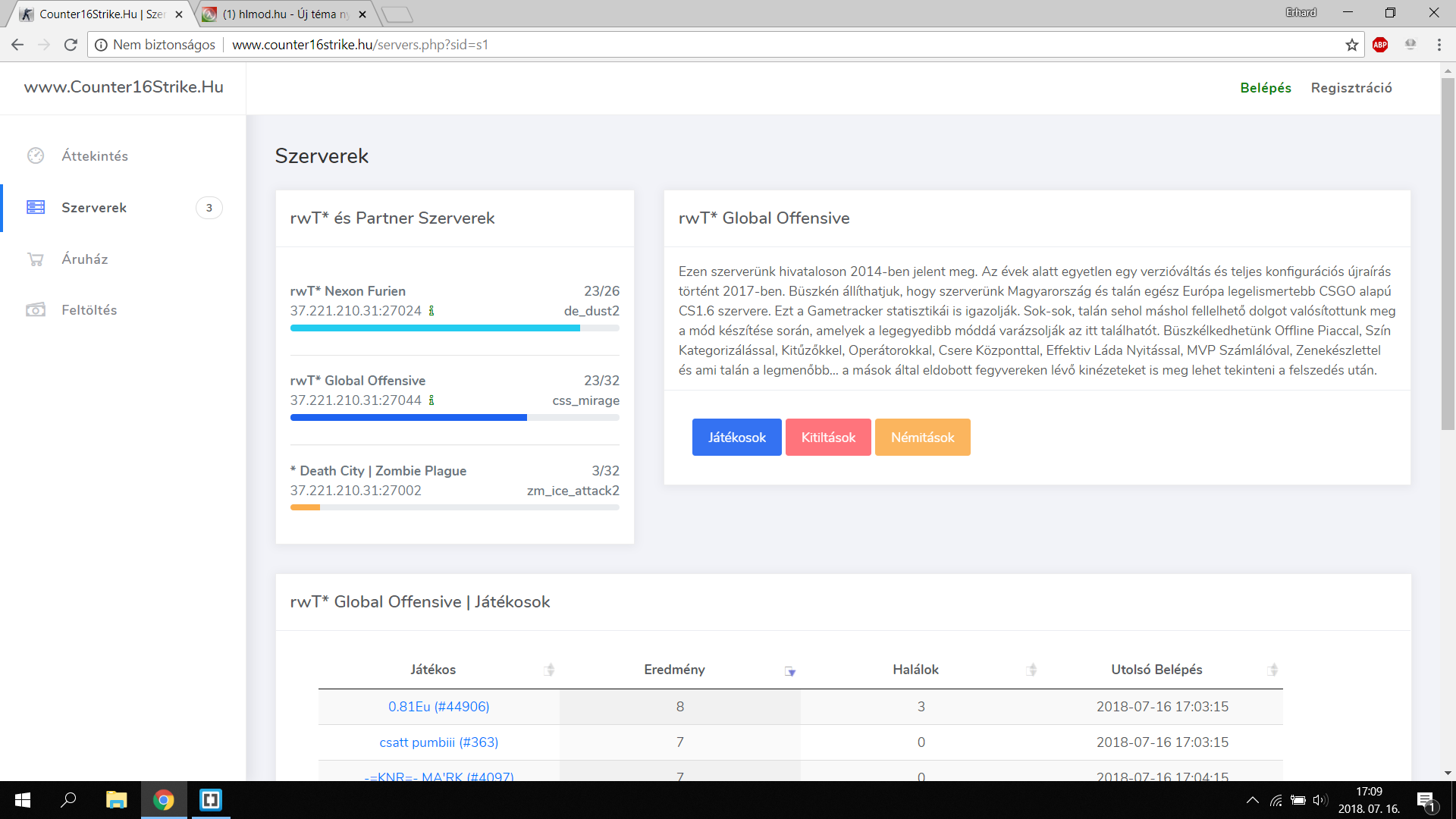1456x819 pixels.
Task: Click the Feltöltés camera icon
Action: click(x=36, y=310)
